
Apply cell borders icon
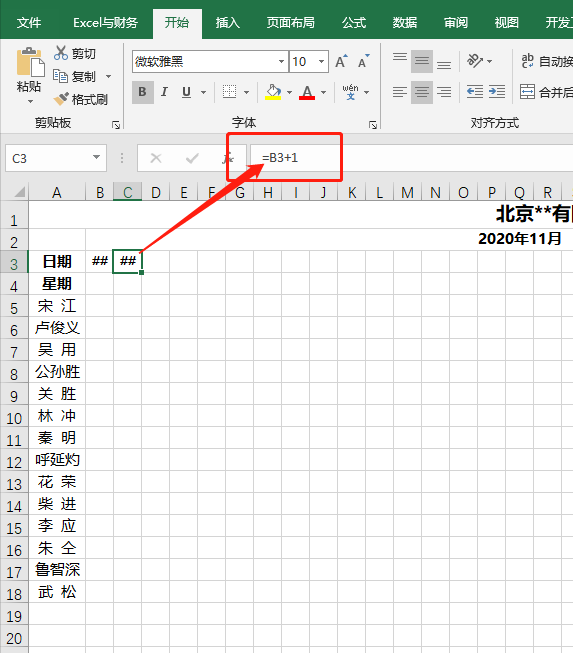point(229,92)
